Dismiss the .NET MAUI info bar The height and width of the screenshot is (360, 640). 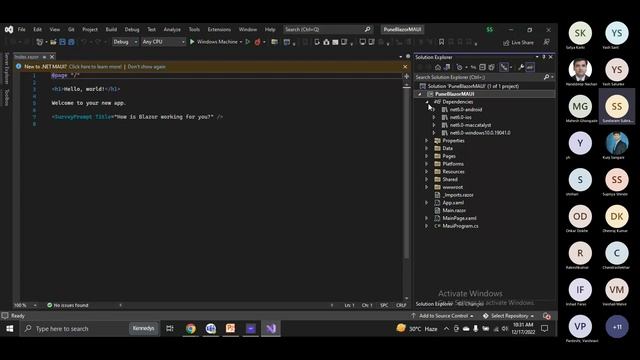[405, 67]
